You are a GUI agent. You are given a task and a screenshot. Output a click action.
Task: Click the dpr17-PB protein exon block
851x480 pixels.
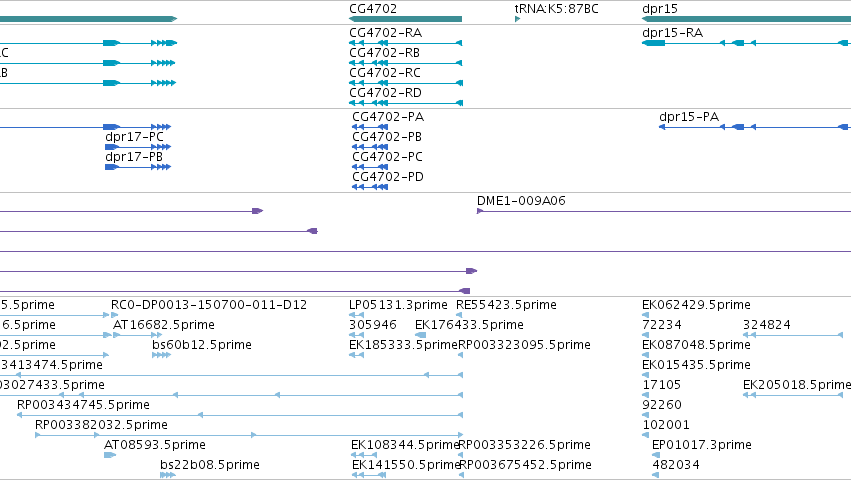coord(112,167)
